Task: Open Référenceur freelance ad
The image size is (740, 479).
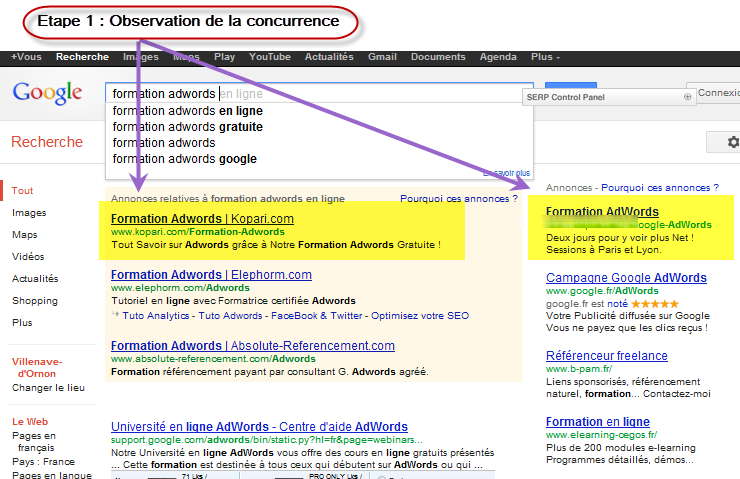Action: pyautogui.click(x=606, y=355)
